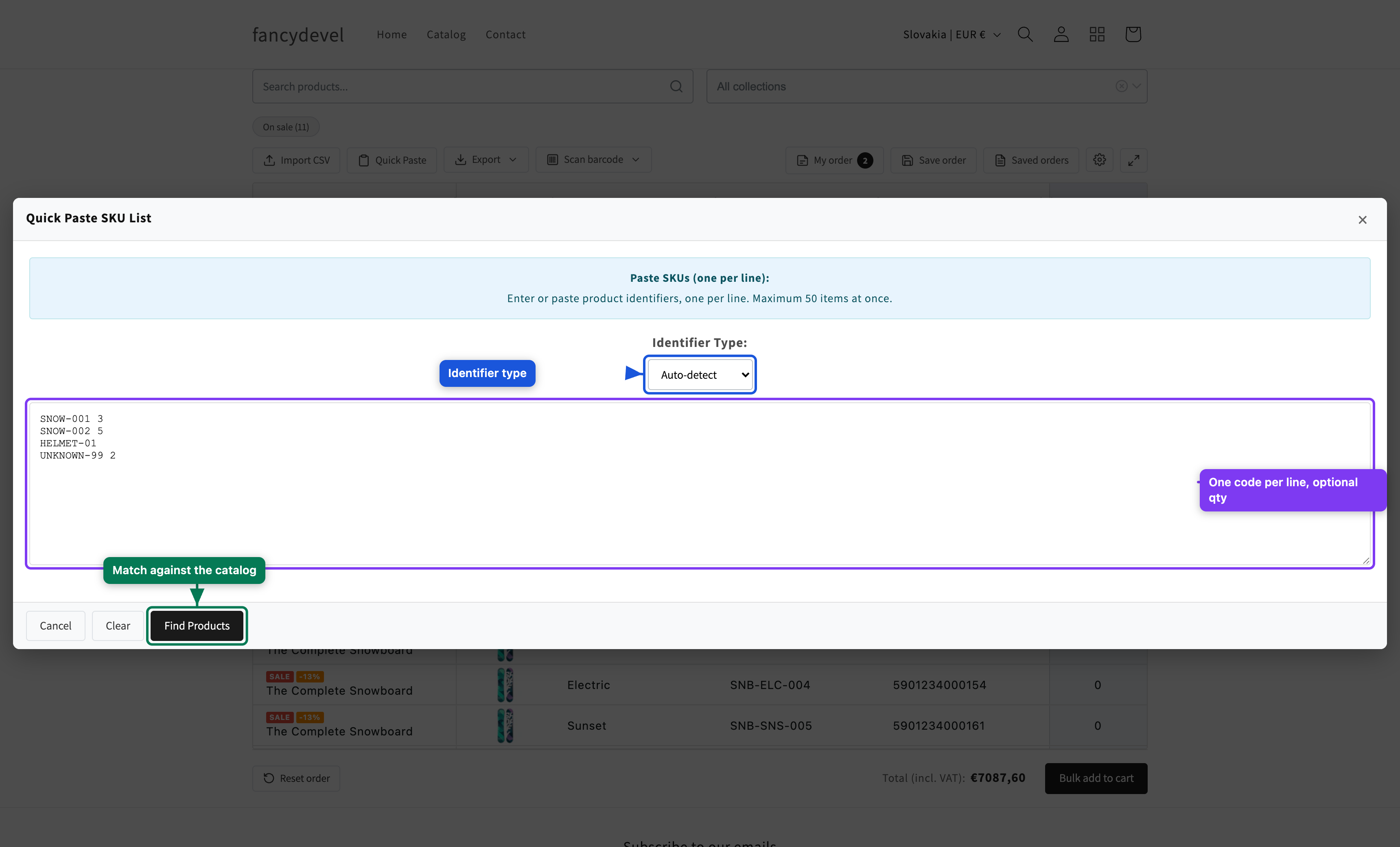Select SKU text SNB-ELC-004
Image resolution: width=1400 pixels, height=847 pixels.
tap(770, 685)
